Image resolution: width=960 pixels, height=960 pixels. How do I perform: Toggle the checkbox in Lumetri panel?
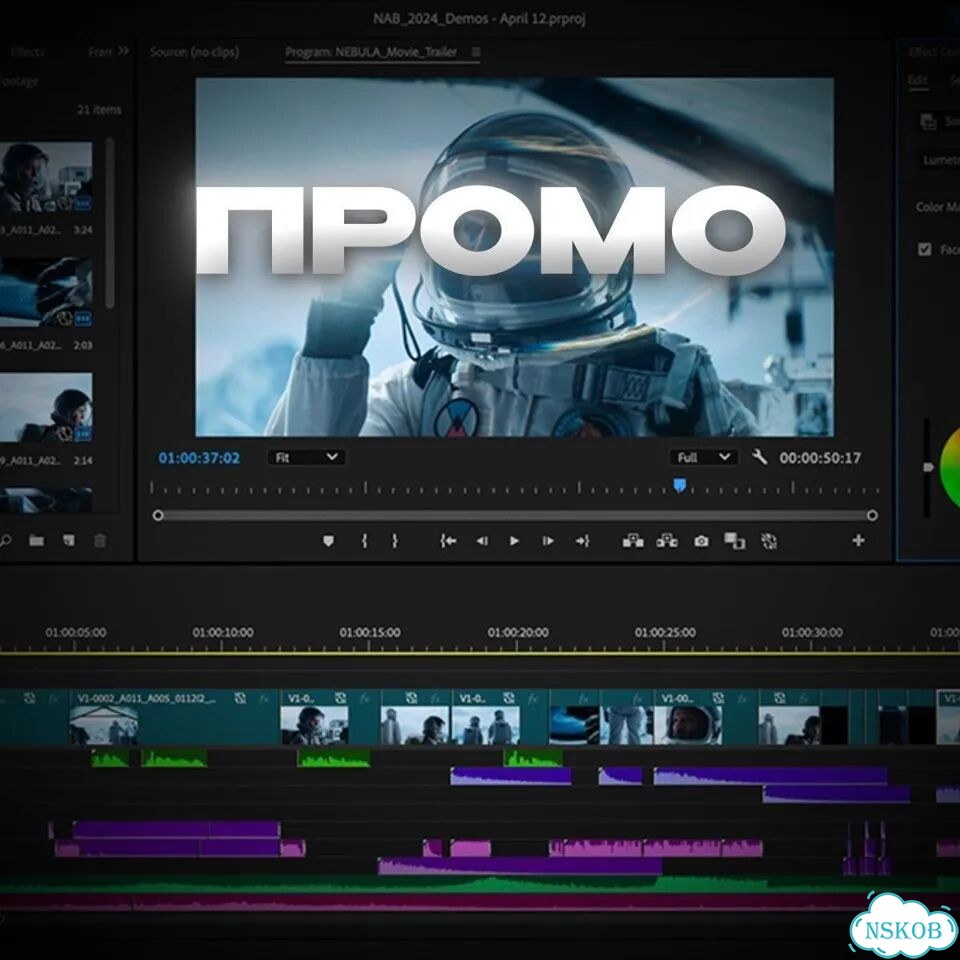pos(924,249)
